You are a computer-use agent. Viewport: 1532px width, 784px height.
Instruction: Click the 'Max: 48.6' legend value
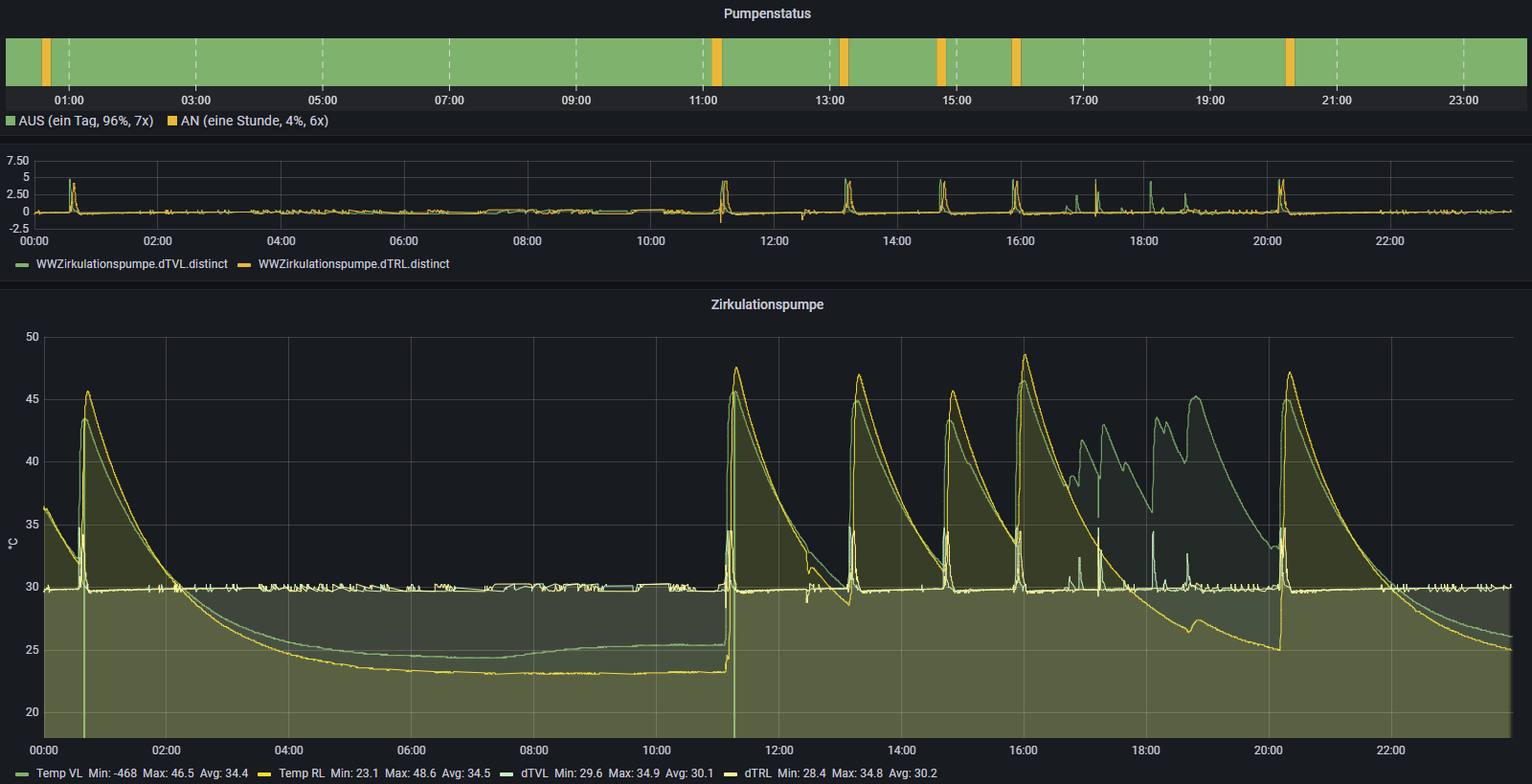(x=411, y=773)
